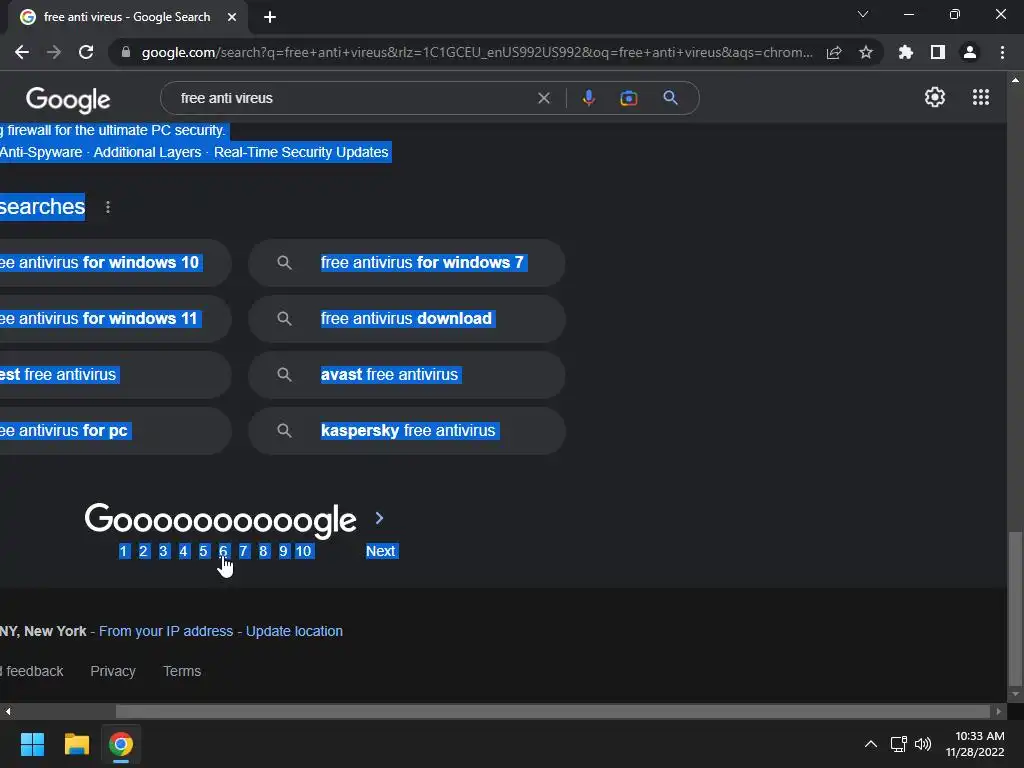Go to results page 7
The width and height of the screenshot is (1024, 768).
tap(244, 551)
